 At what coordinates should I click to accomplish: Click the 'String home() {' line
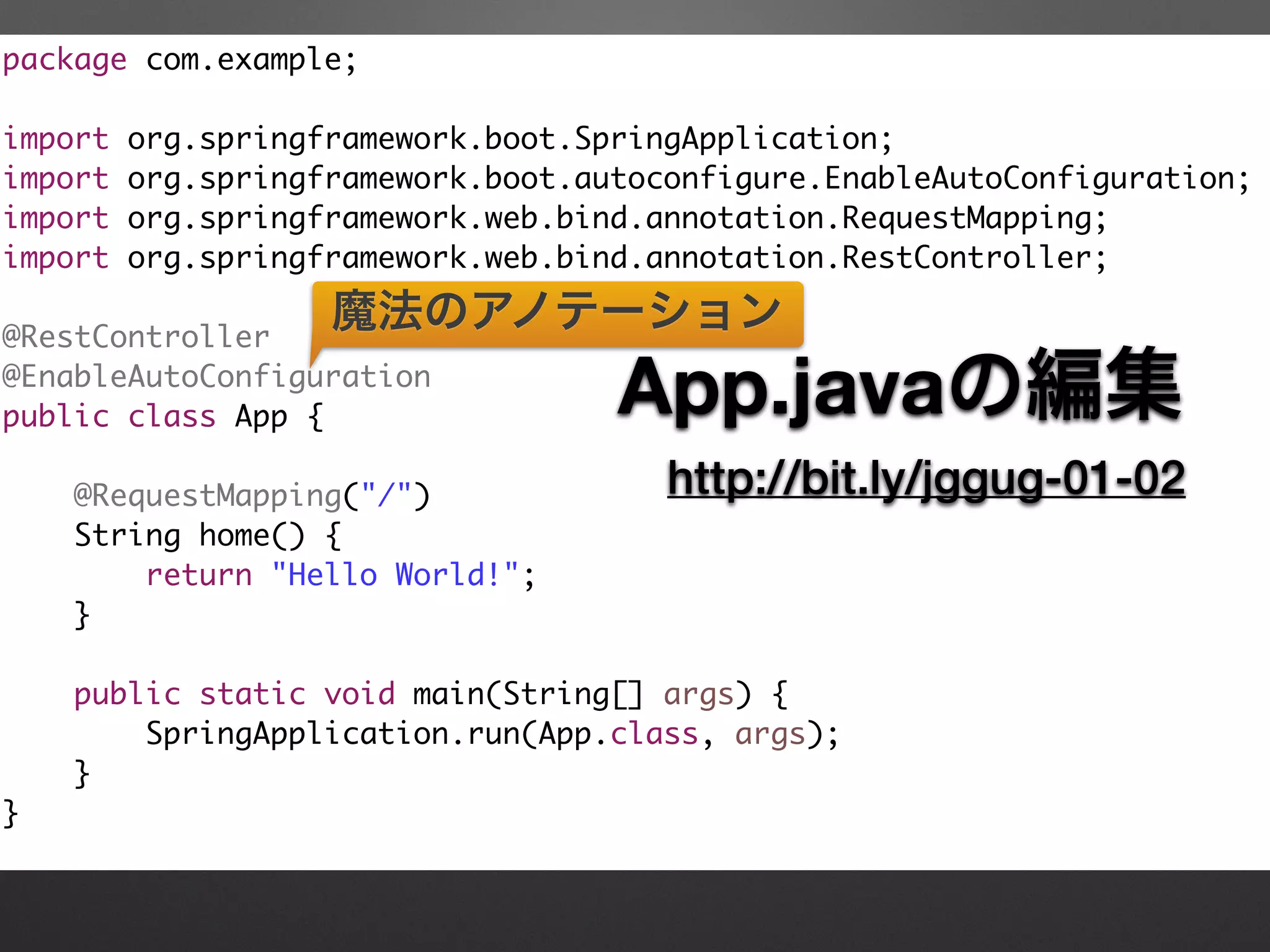208,536
